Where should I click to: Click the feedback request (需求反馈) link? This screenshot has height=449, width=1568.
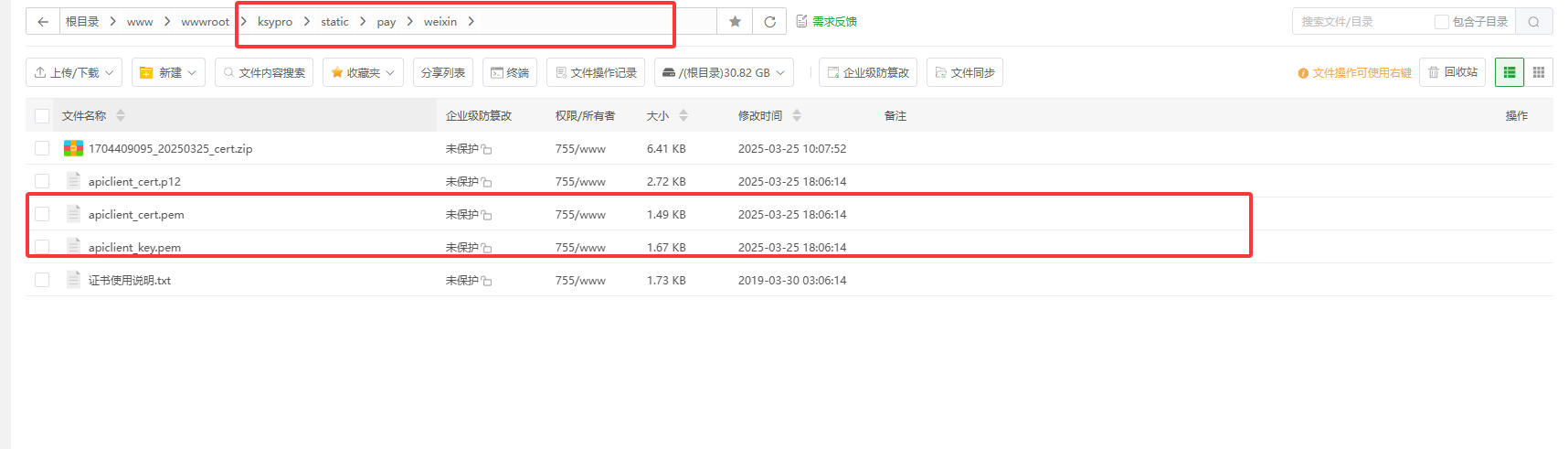[x=826, y=22]
